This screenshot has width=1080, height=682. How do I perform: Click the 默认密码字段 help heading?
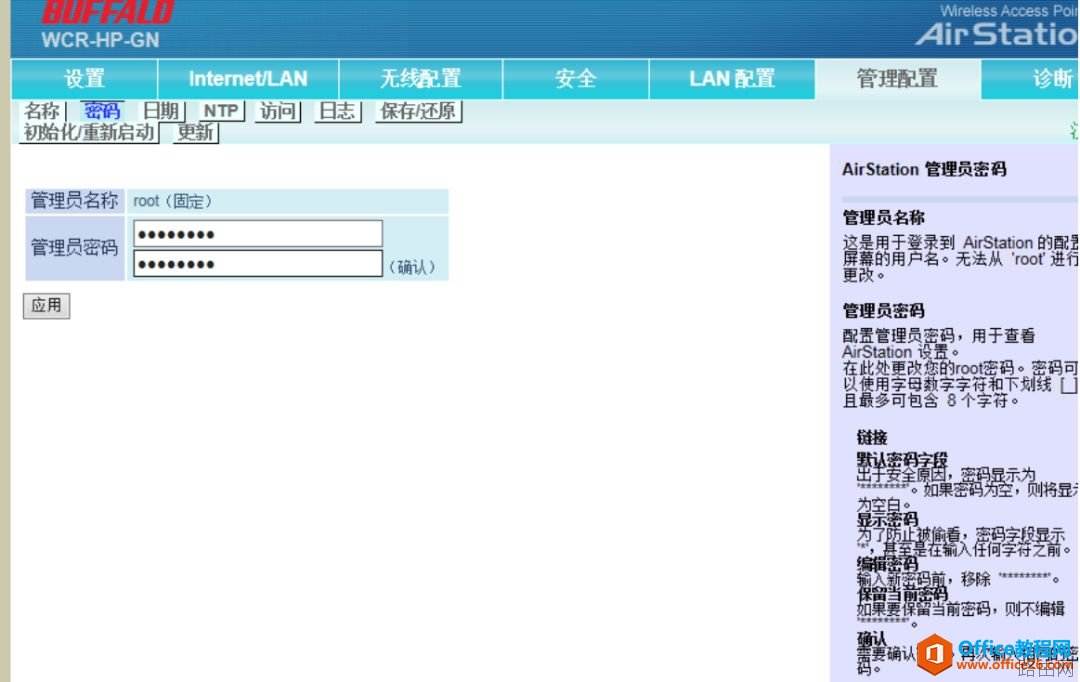(902, 459)
